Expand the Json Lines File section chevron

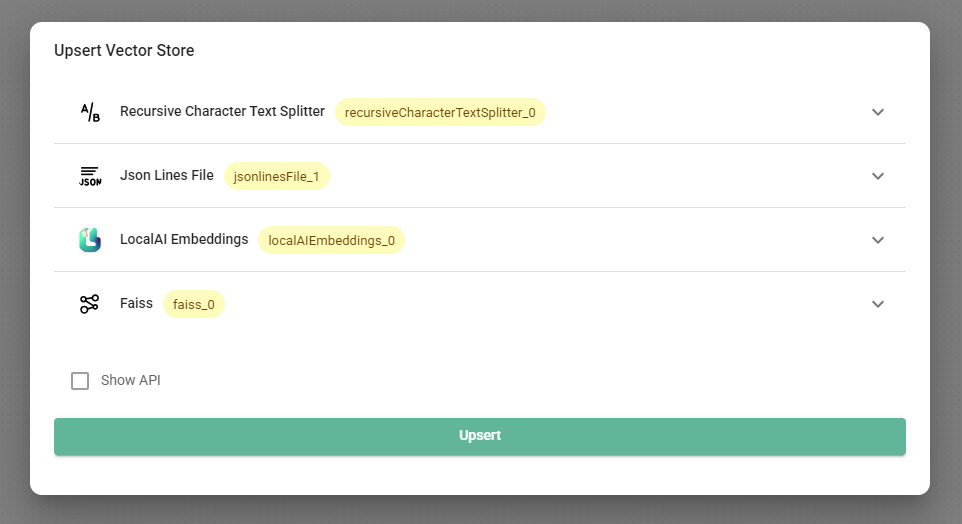point(878,176)
